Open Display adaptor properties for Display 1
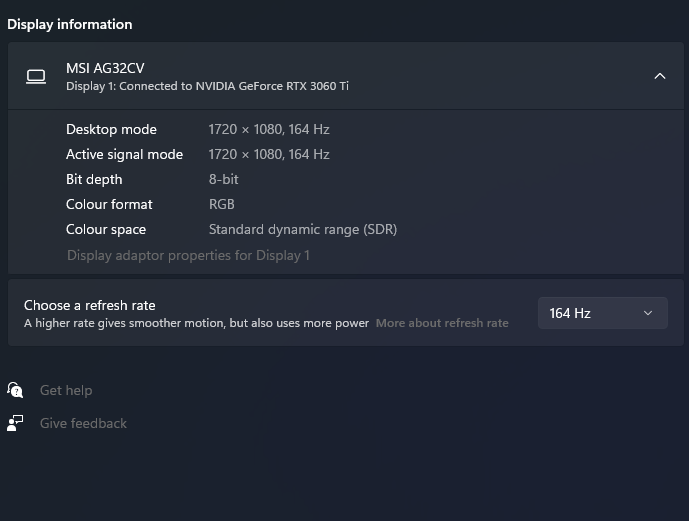The height and width of the screenshot is (521, 689). [188, 255]
